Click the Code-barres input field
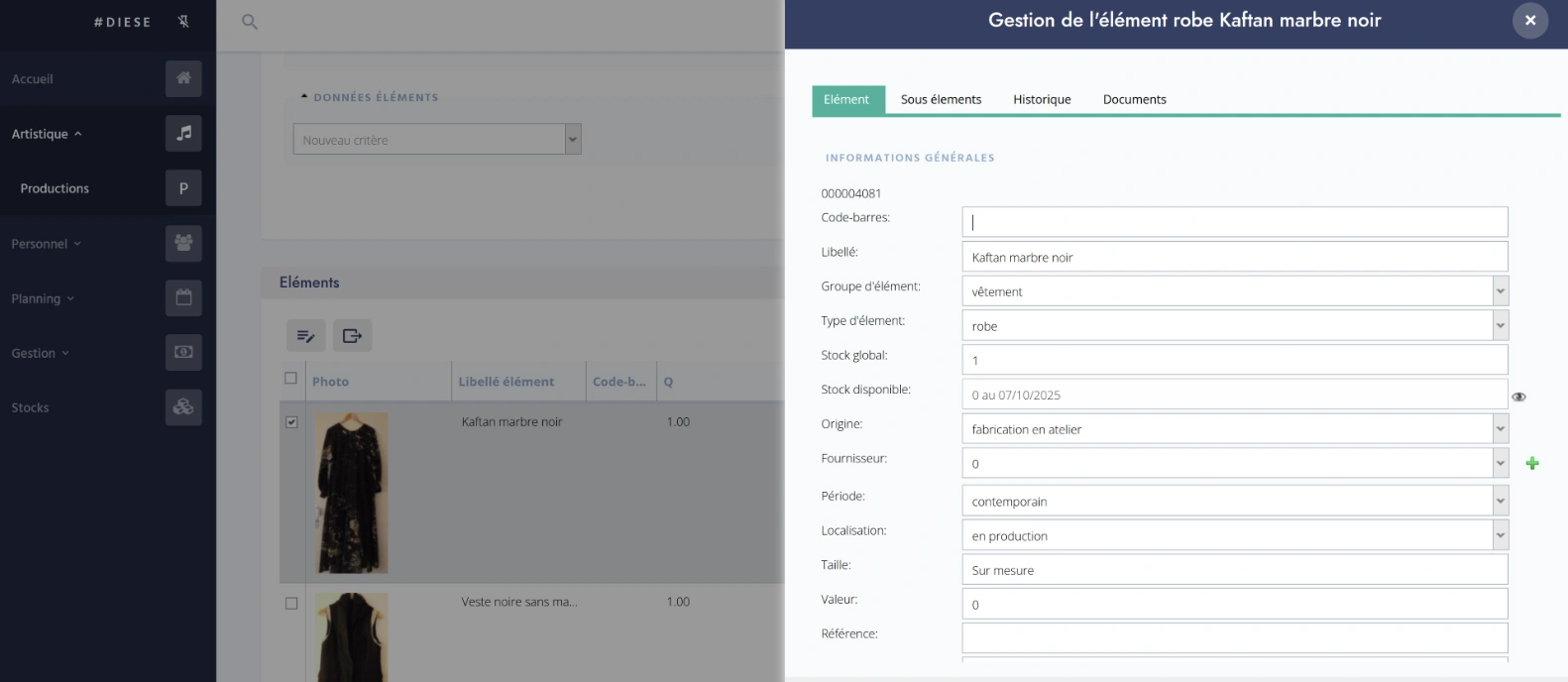Image resolution: width=1568 pixels, height=682 pixels. (x=1234, y=222)
